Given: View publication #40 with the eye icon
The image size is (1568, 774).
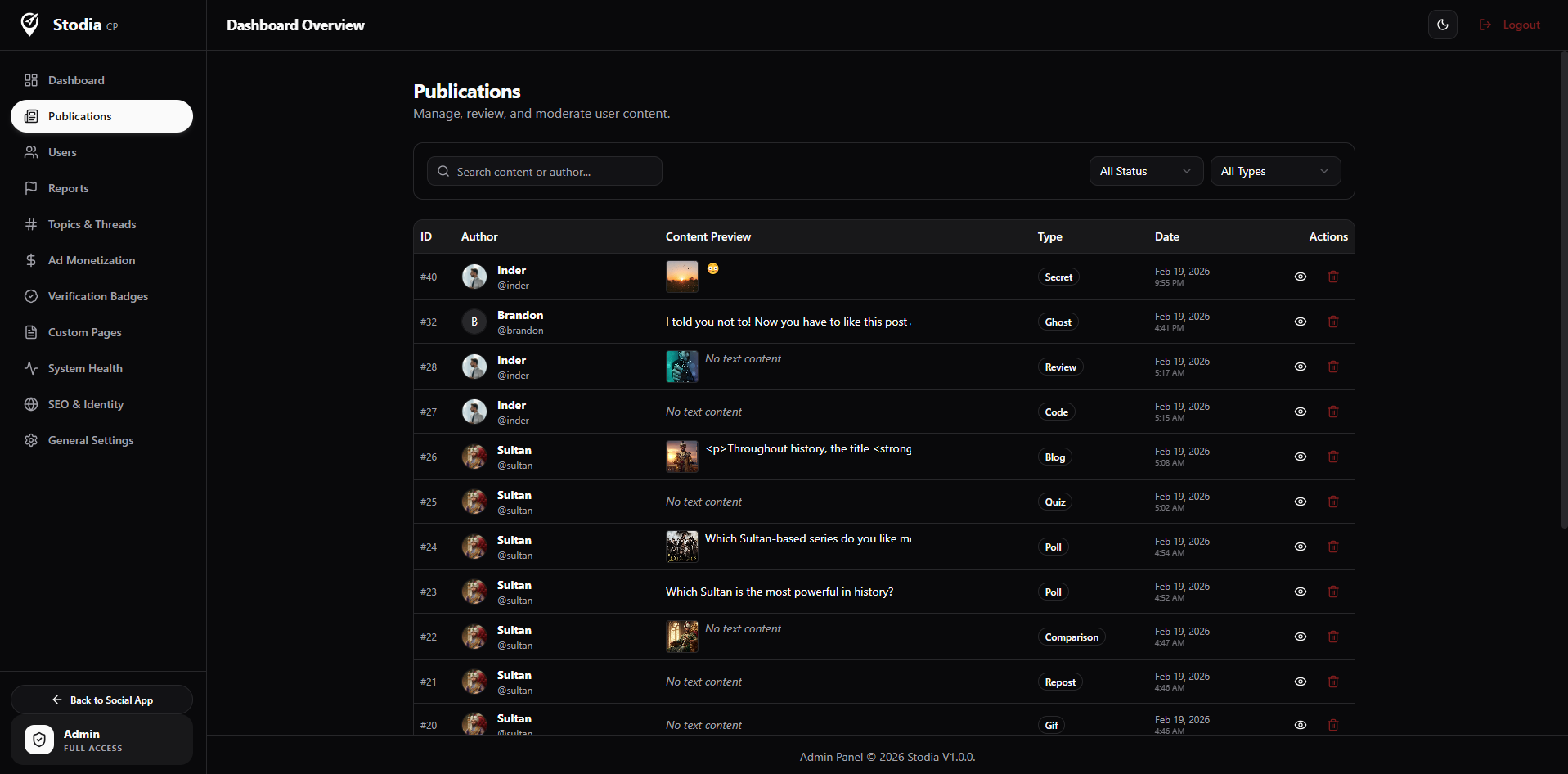Looking at the screenshot, I should (1301, 277).
